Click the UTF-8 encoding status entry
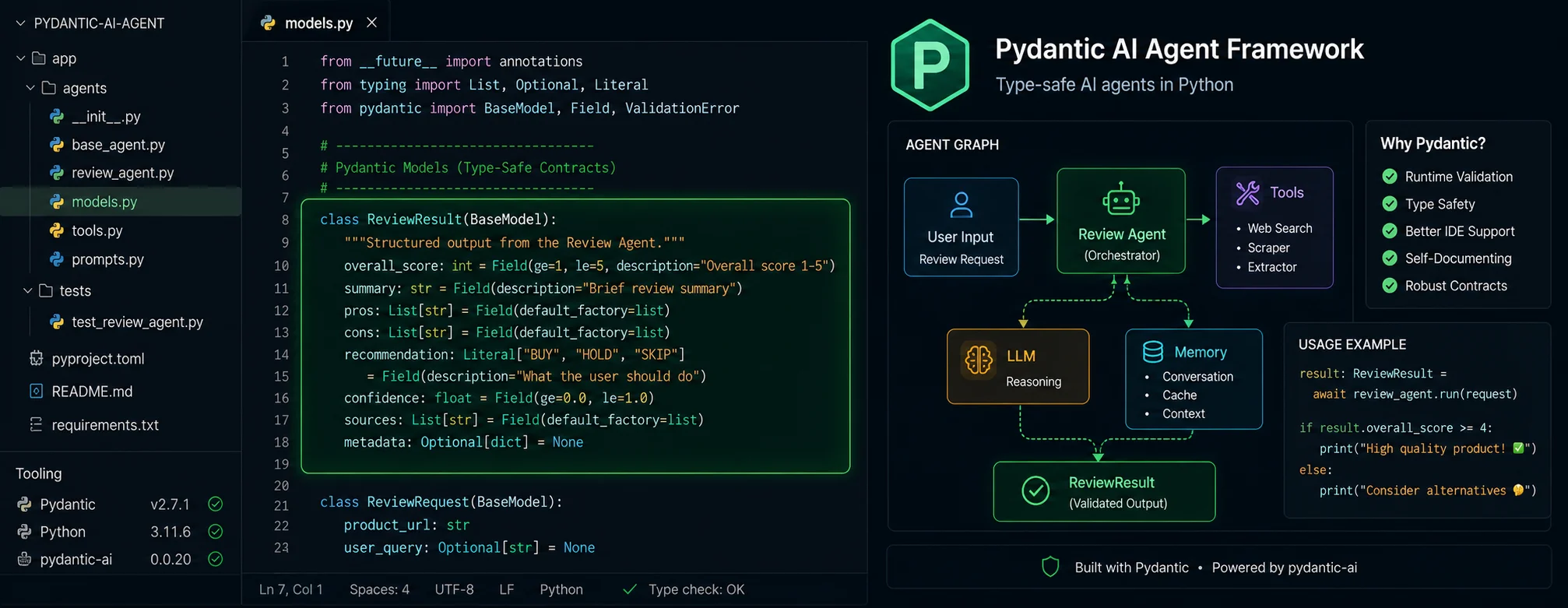 click(x=454, y=589)
